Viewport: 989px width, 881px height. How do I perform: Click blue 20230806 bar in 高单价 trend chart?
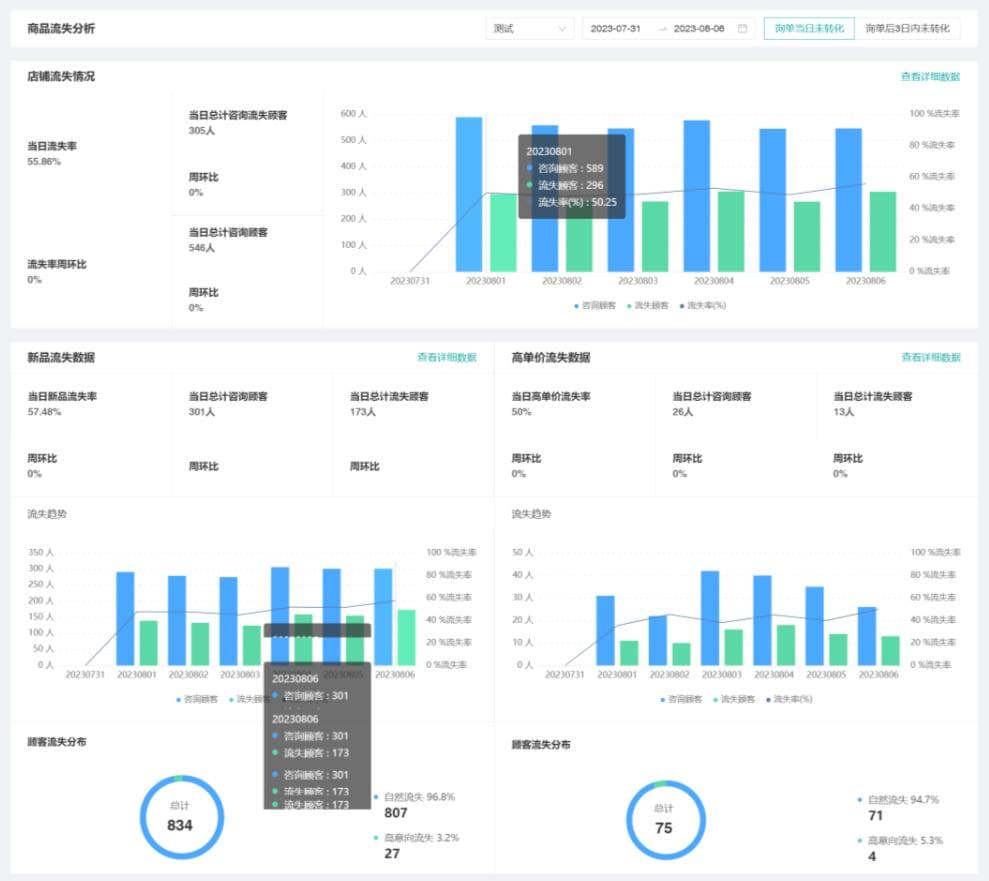click(x=867, y=636)
